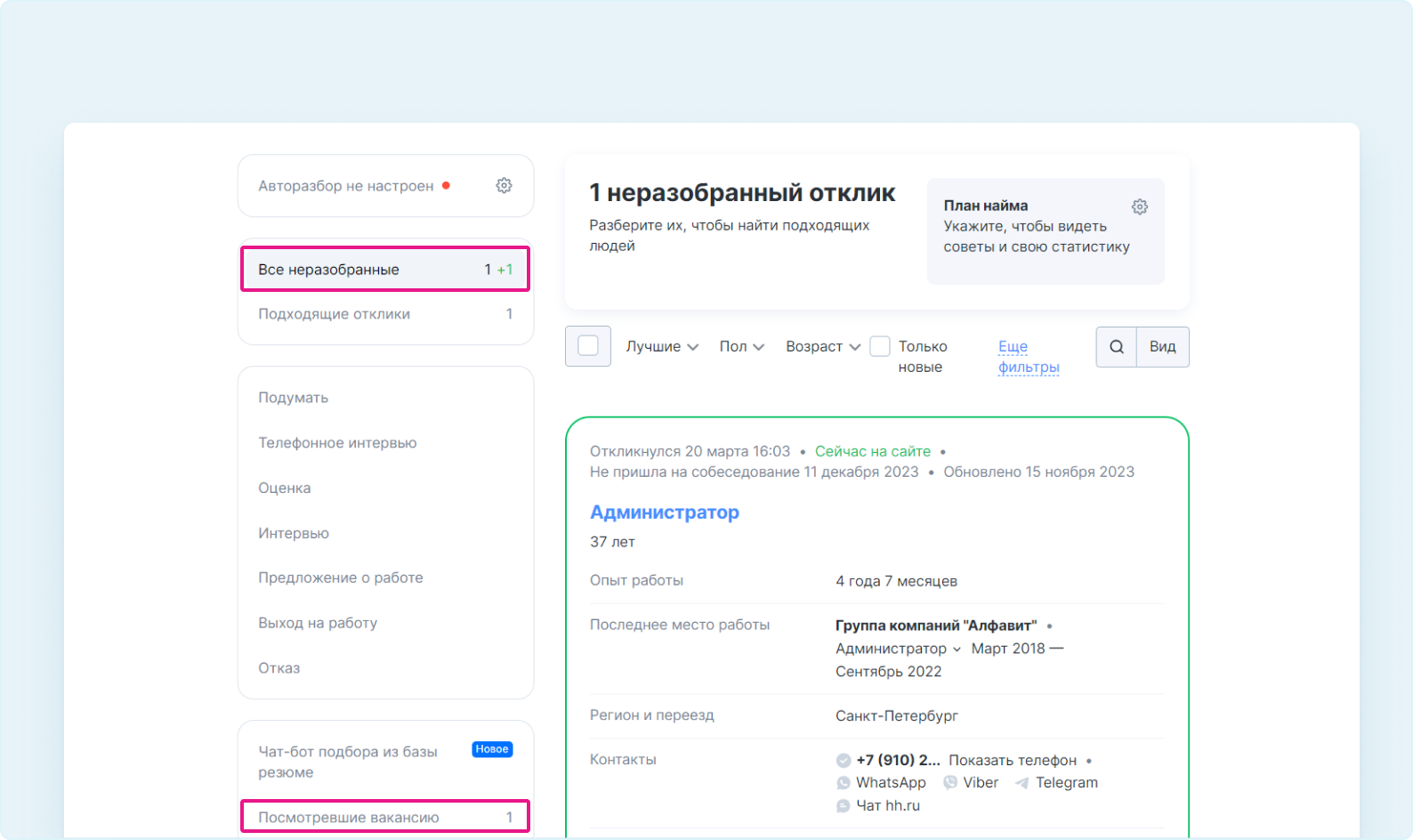Click the WhatsApp contact icon

click(844, 783)
